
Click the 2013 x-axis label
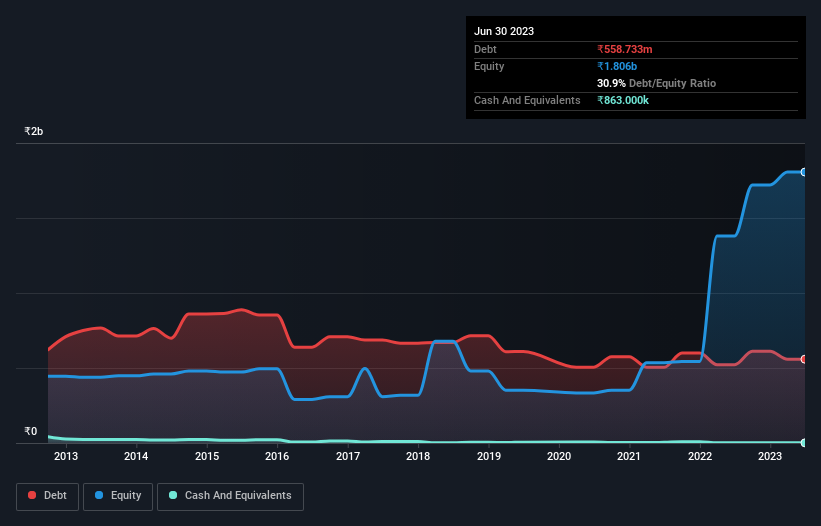(66, 456)
